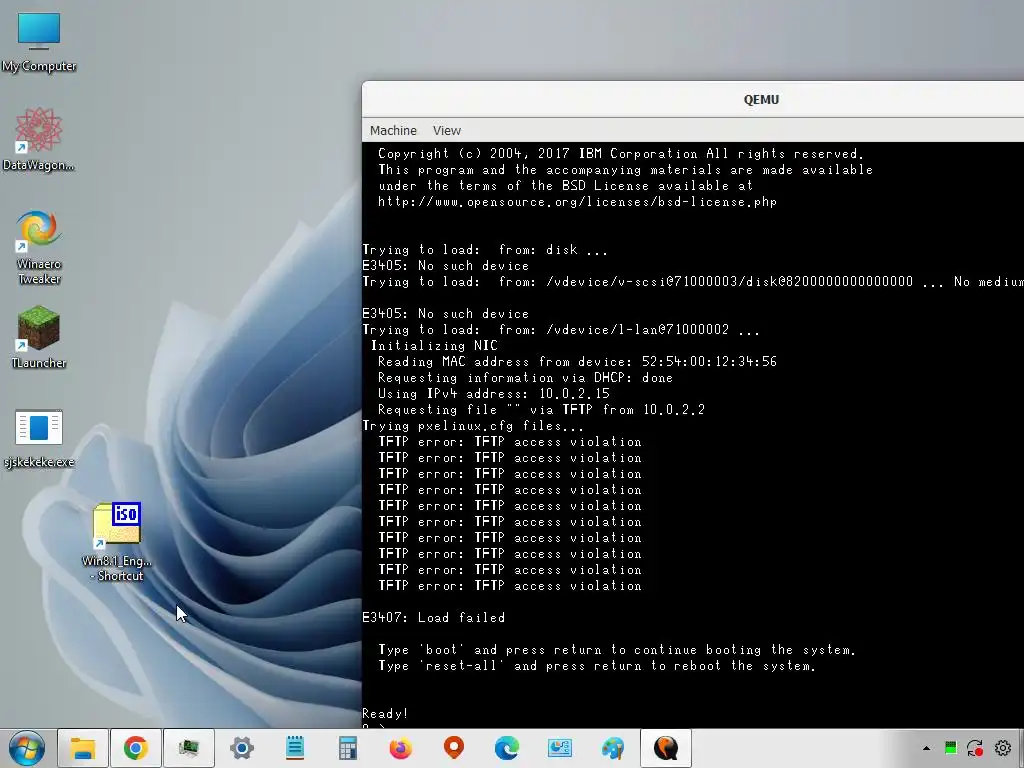1024x768 pixels.
Task: Click the 'Trying pxelinux.cfg files...' line
Action: coord(473,426)
